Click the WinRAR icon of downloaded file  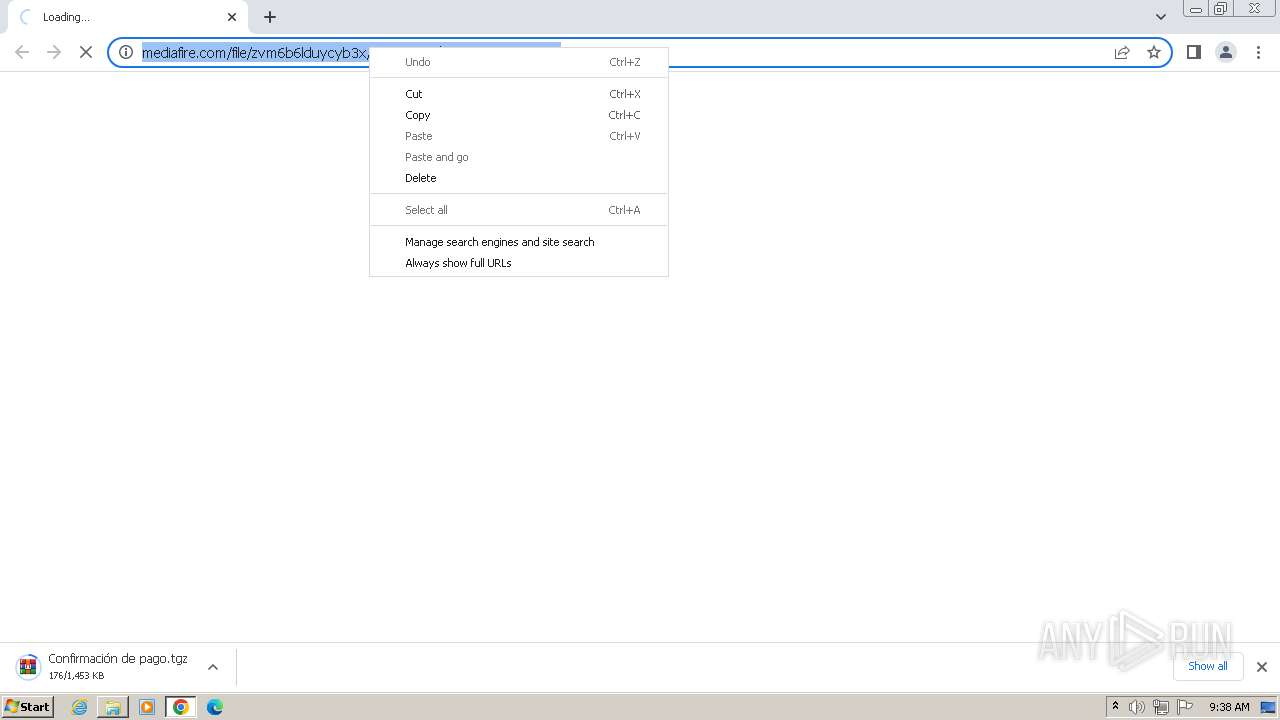(28, 666)
